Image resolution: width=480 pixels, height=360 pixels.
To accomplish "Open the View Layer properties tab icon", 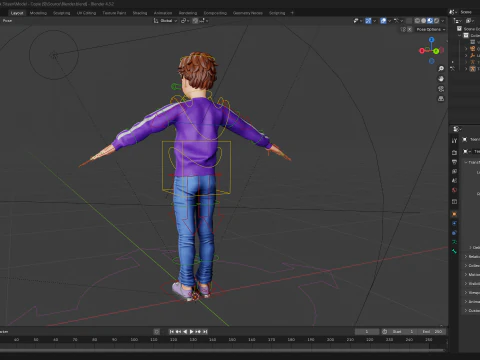I will [454, 171].
